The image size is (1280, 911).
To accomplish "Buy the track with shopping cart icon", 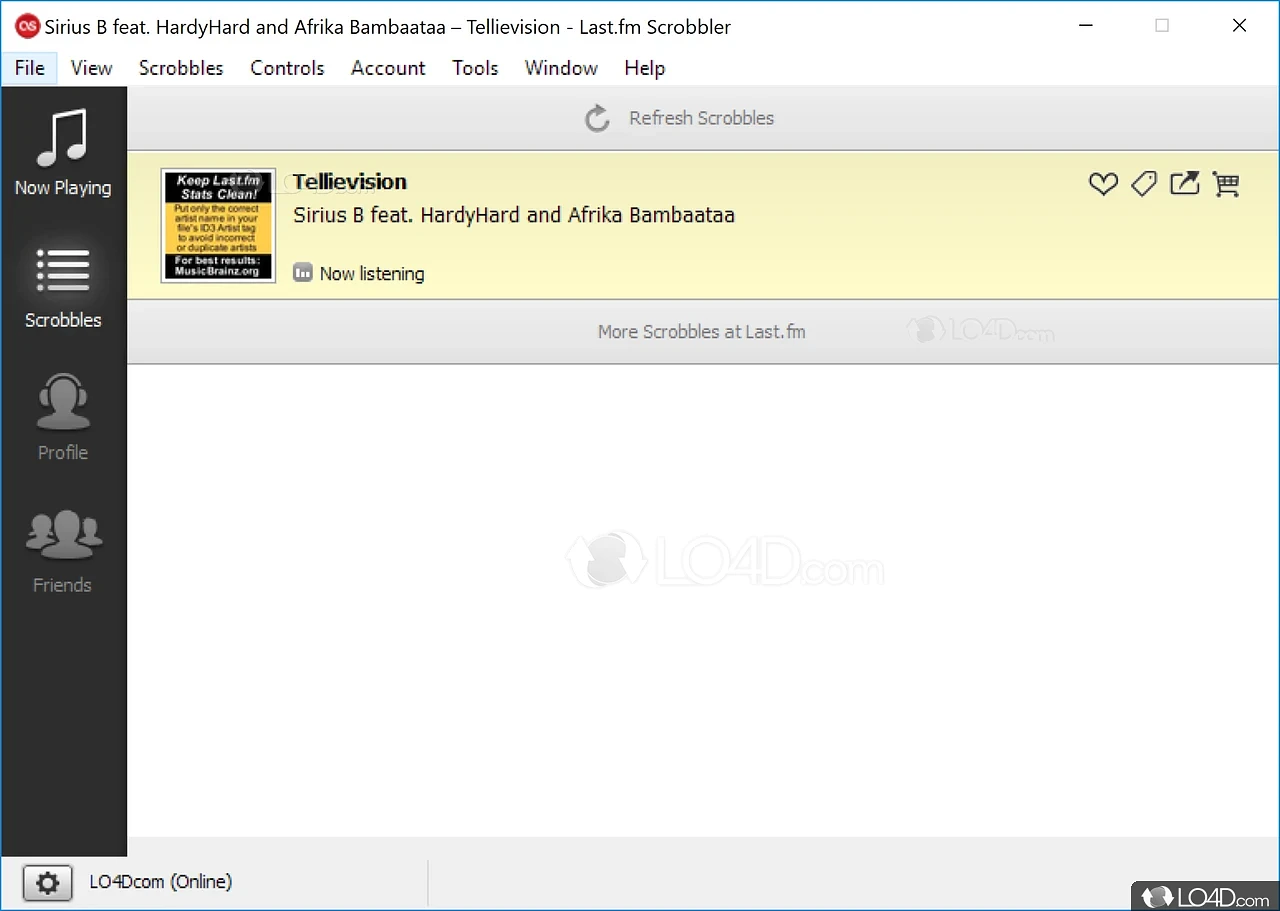I will point(1226,184).
